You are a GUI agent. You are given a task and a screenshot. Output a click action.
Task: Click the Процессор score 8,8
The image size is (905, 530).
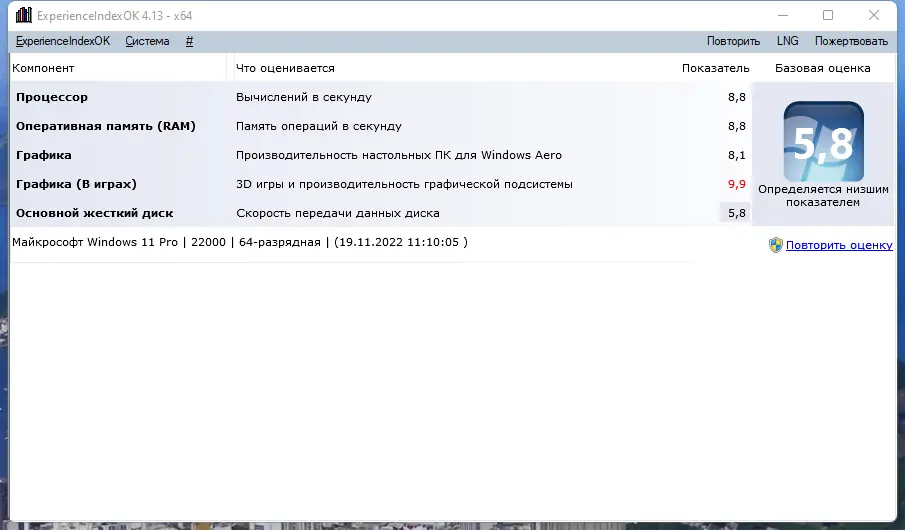[x=736, y=97]
